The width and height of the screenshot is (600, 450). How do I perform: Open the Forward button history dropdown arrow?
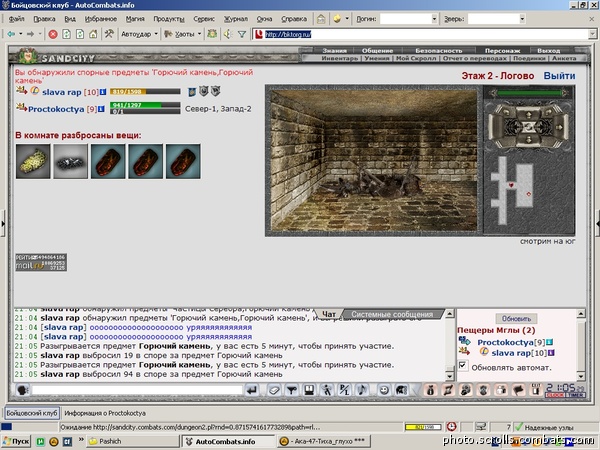tap(40, 34)
